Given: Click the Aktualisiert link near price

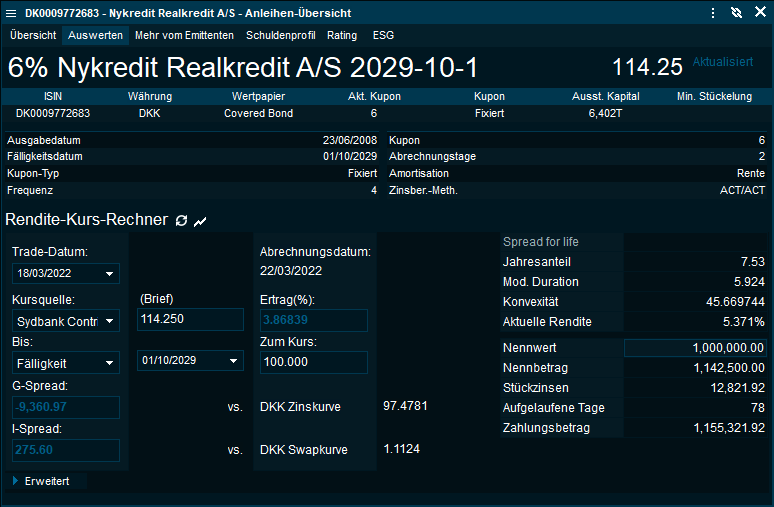Looking at the screenshot, I should tap(722, 62).
